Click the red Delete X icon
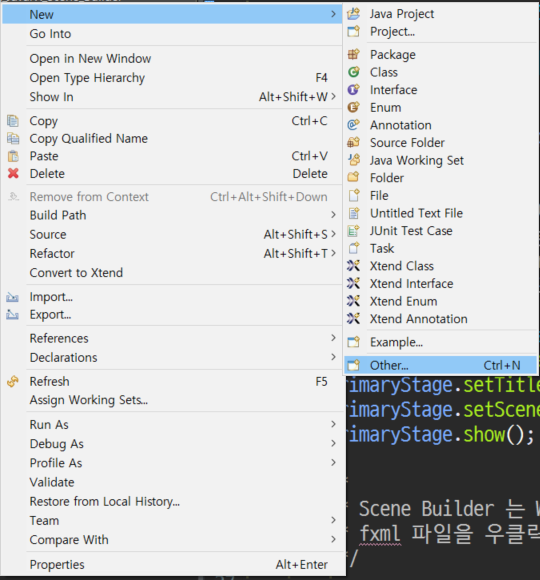The height and width of the screenshot is (580, 540). tap(13, 173)
